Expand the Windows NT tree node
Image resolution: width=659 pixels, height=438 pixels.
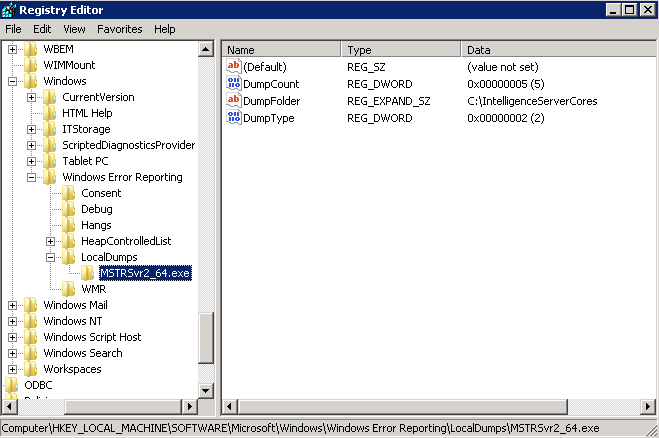tap(13, 321)
